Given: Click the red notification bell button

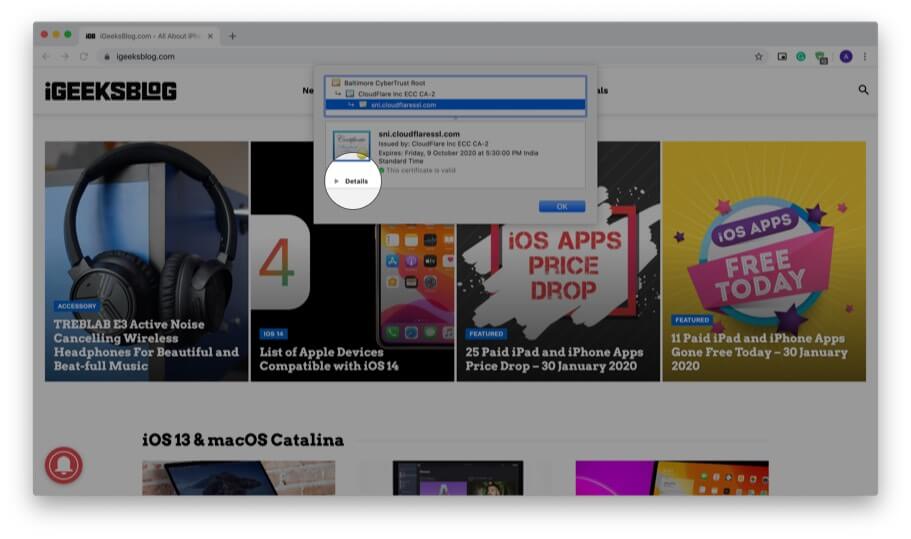Looking at the screenshot, I should tap(64, 465).
